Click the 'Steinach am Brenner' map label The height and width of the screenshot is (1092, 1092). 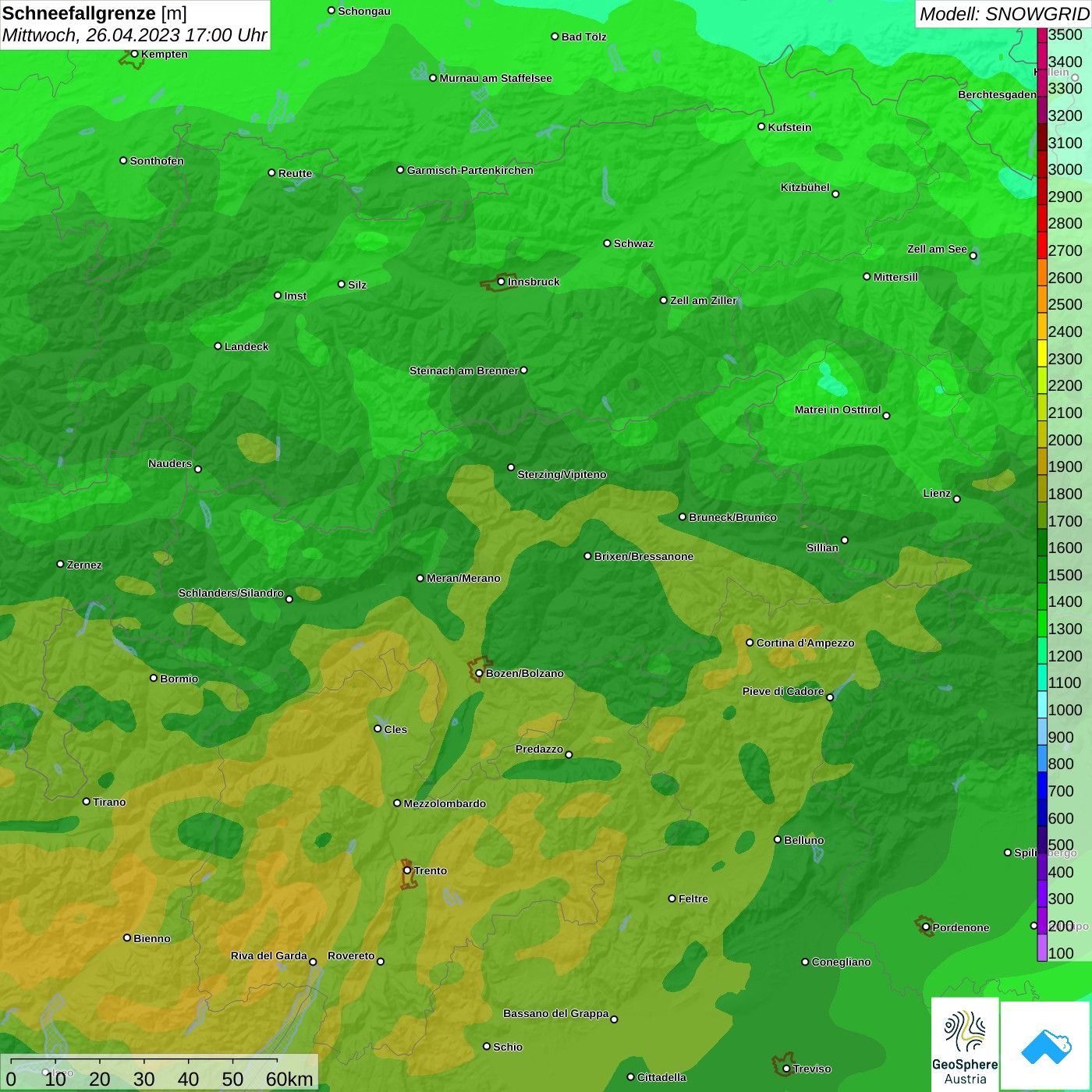[463, 370]
